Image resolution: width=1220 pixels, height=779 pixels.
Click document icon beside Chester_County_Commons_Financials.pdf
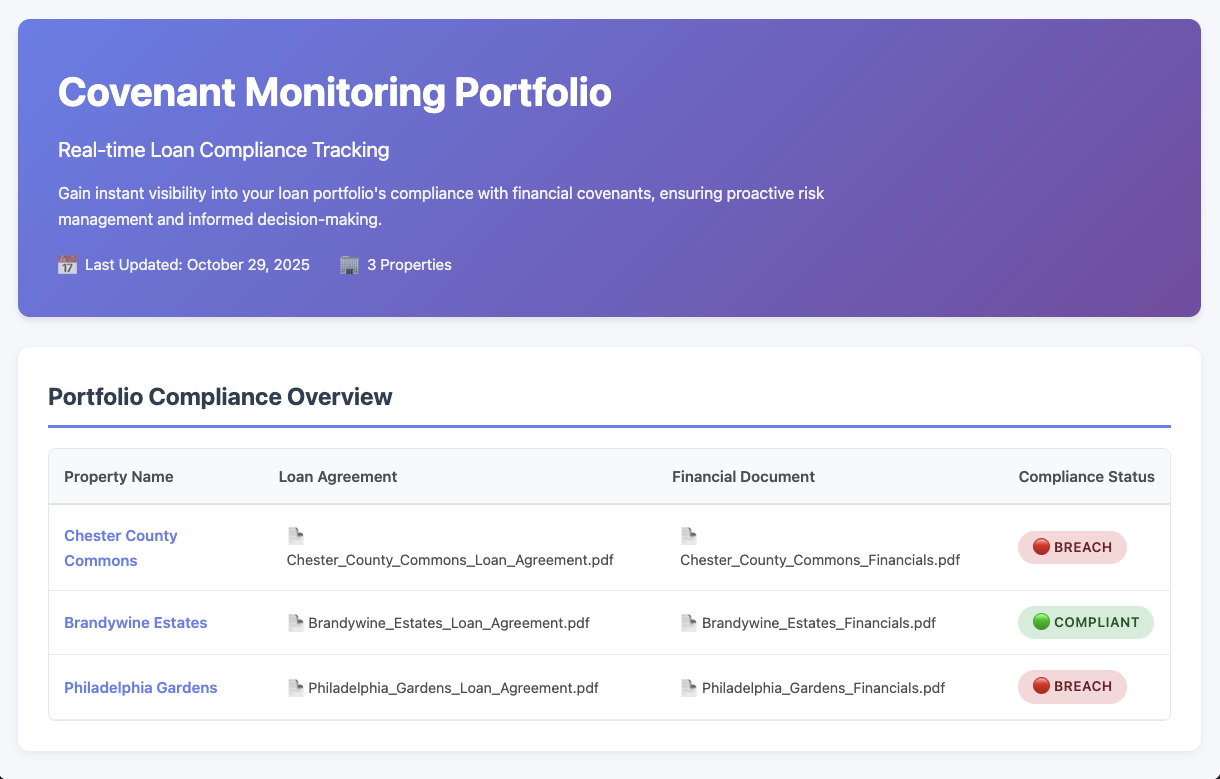pyautogui.click(x=688, y=535)
